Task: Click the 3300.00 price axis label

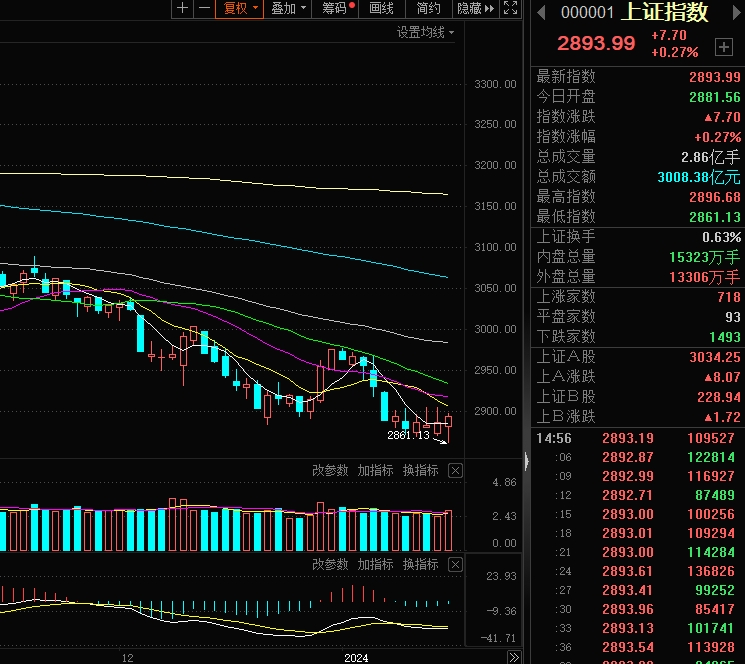Action: click(495, 84)
